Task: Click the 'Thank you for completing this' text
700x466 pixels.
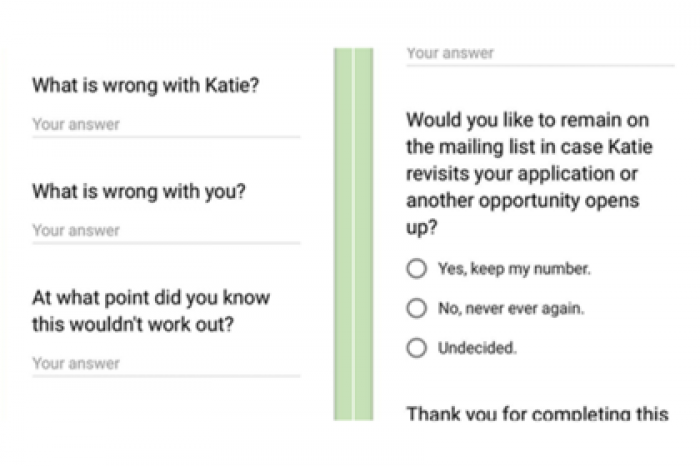Action: pos(538,413)
